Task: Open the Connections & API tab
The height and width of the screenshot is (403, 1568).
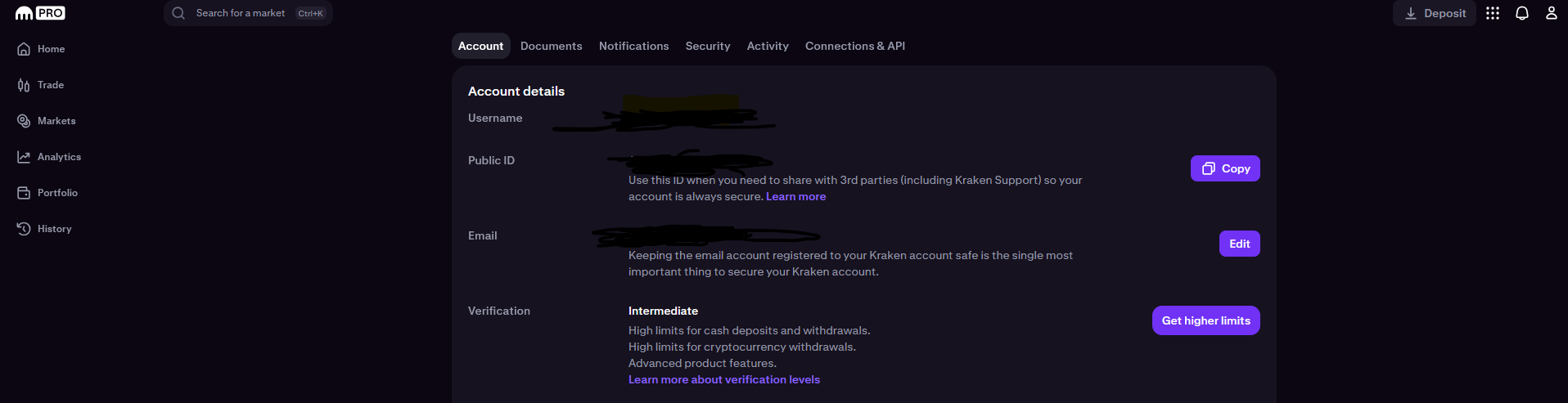Action: [855, 46]
